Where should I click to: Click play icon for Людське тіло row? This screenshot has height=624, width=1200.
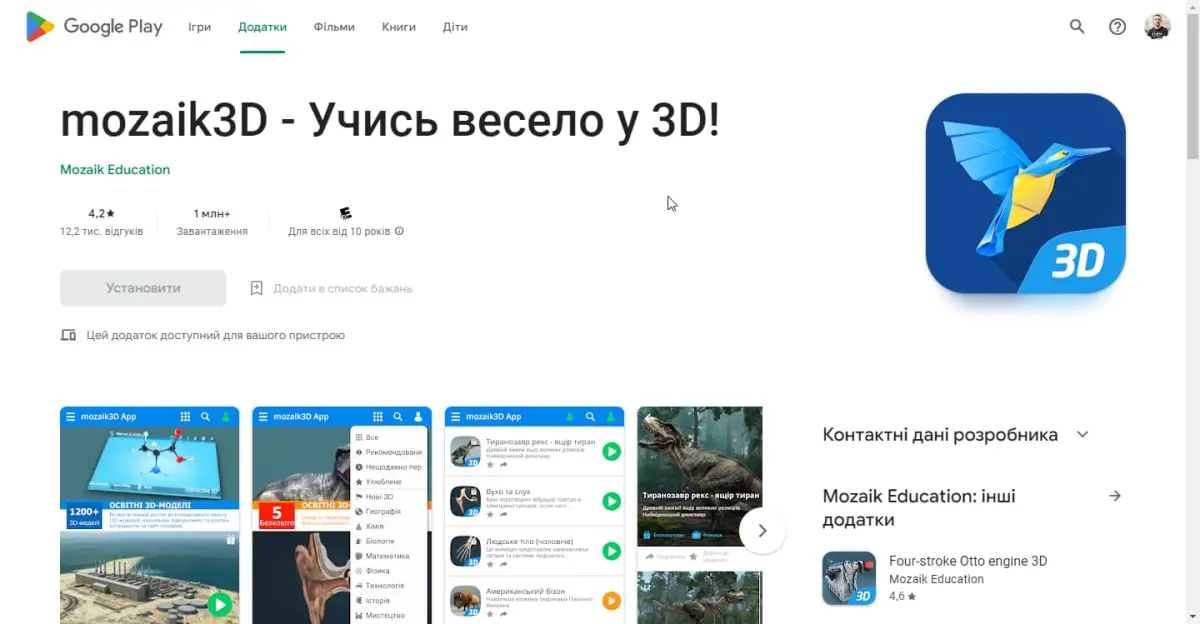click(x=611, y=551)
